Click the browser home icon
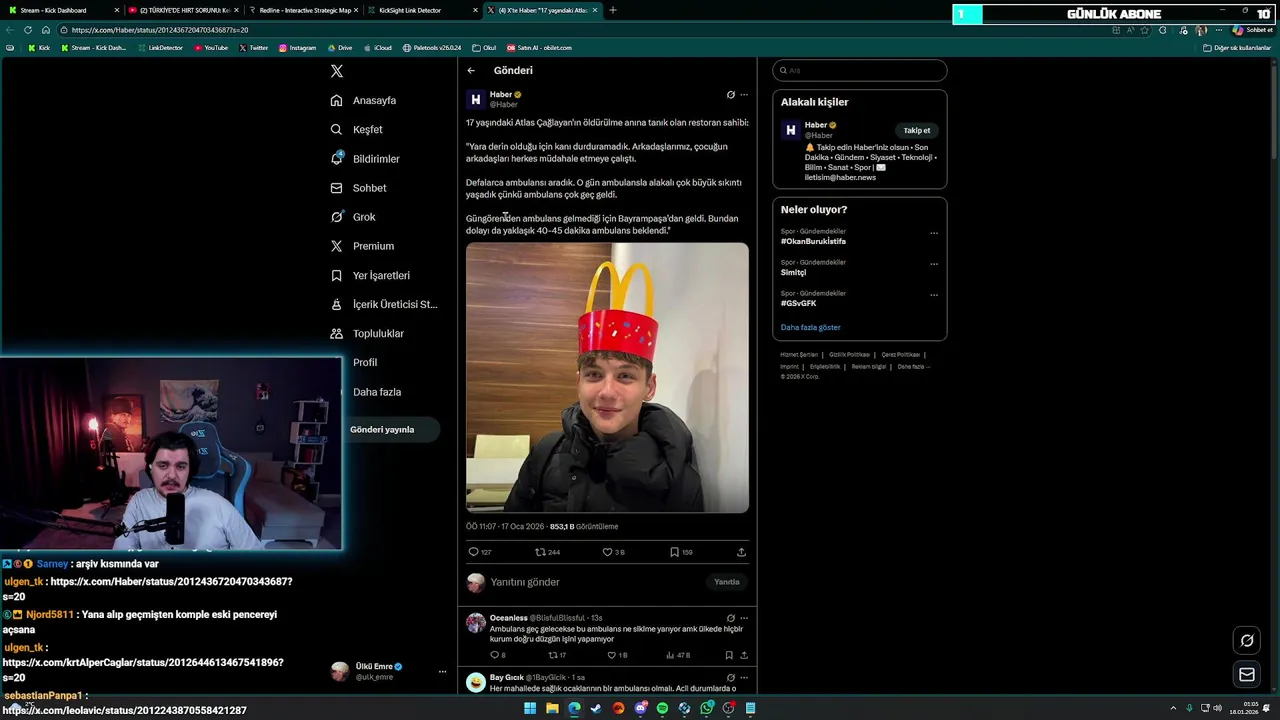The width and height of the screenshot is (1280, 720). (x=45, y=30)
